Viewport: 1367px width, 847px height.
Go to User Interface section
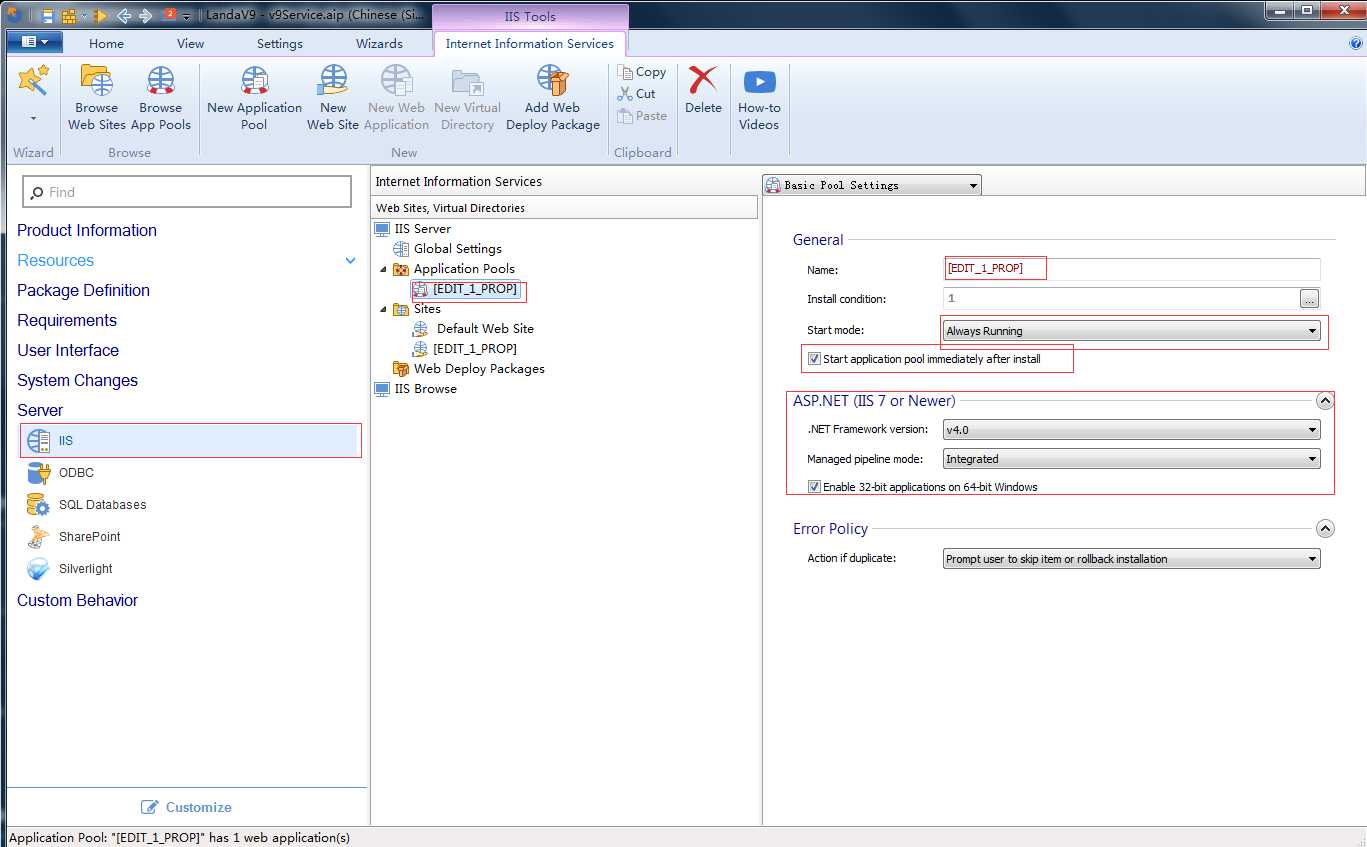pos(68,351)
